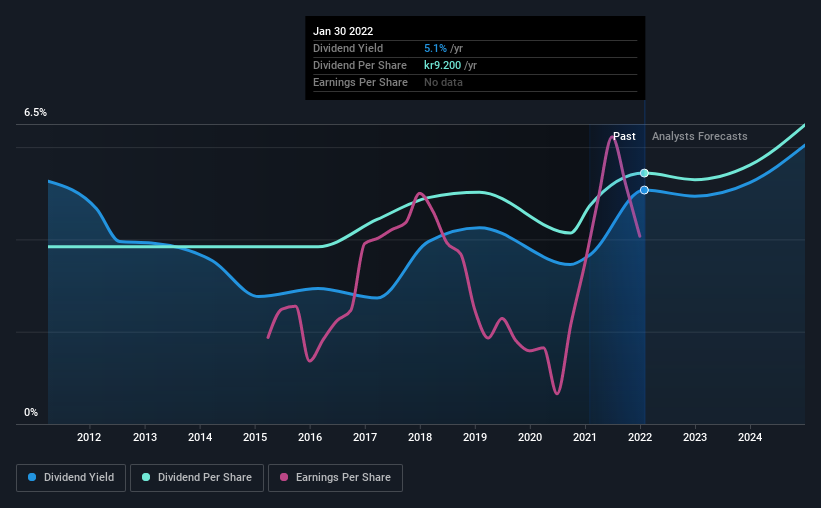Click the 'Analysts Forecasts' label
Screen dimensions: 821x508
point(700,136)
